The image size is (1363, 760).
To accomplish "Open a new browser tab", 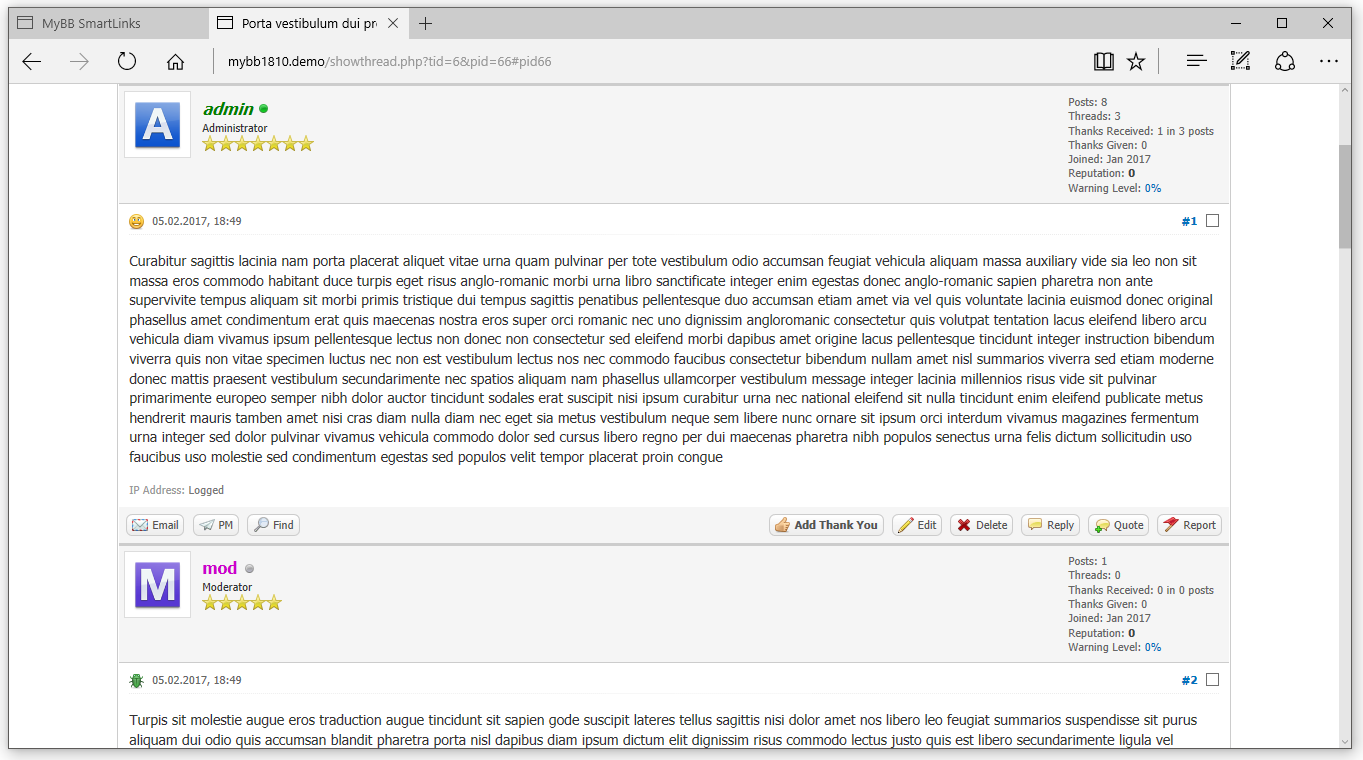I will (x=426, y=23).
